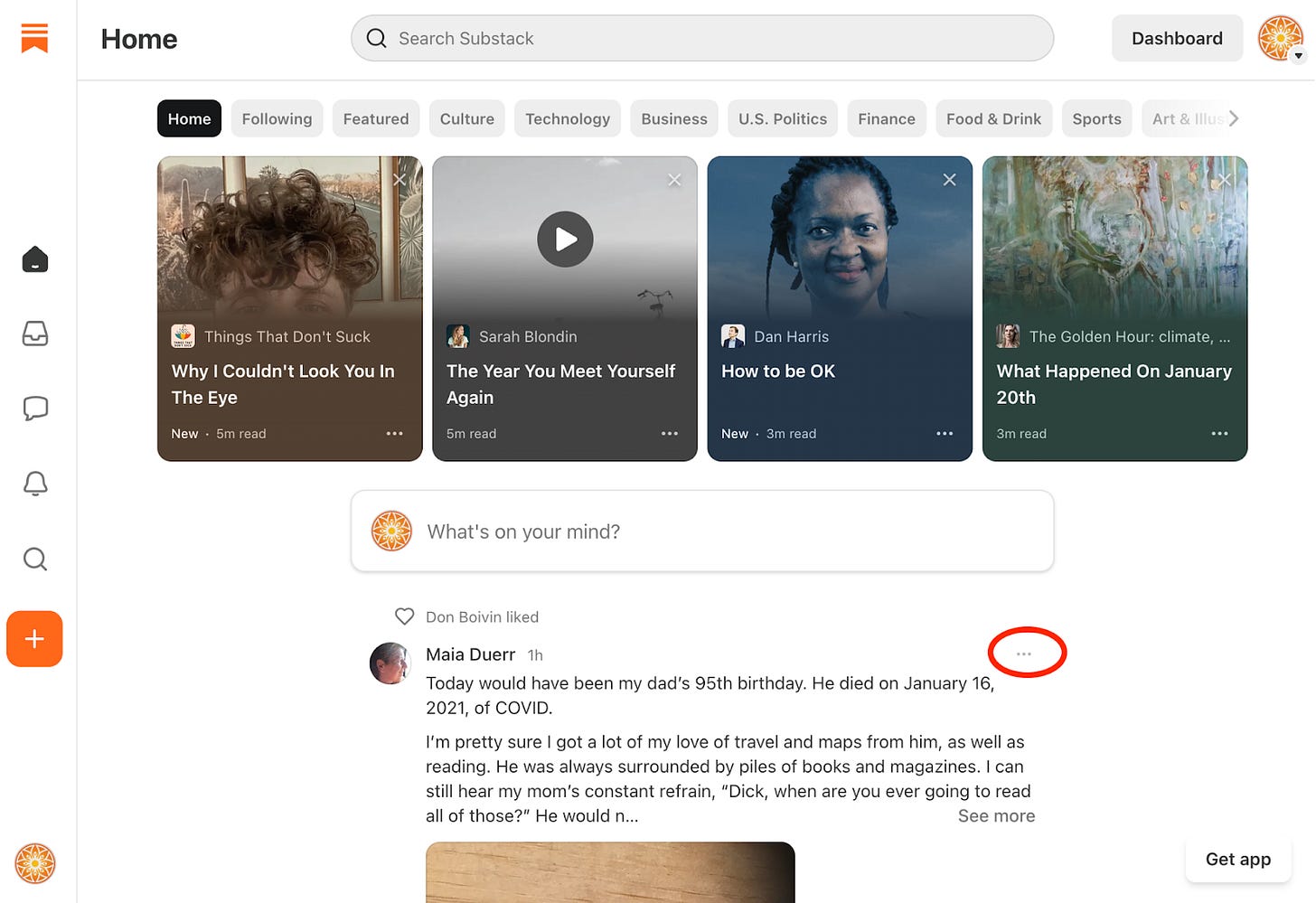The image size is (1316, 903).
Task: Open Maia Duerr's profile avatar
Action: [x=390, y=663]
